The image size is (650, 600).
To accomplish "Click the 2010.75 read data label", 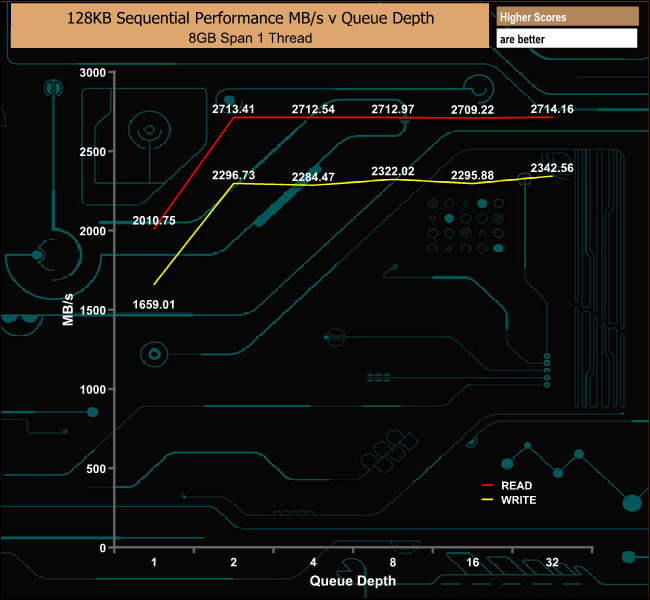I will click(x=154, y=221).
